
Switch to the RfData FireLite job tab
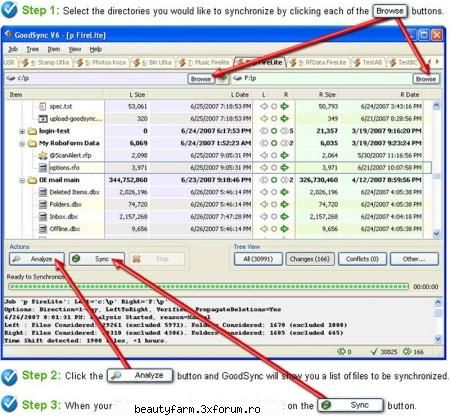[318, 62]
